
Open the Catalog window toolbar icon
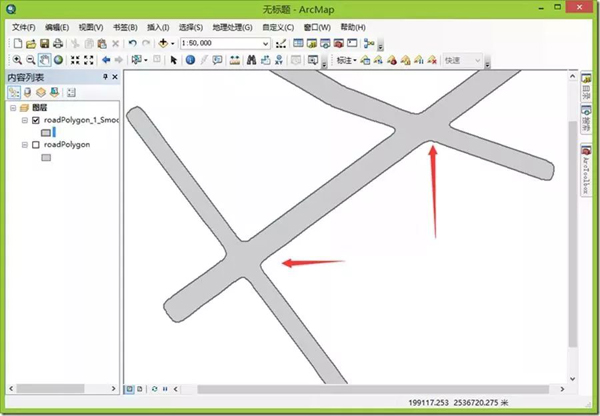311,43
